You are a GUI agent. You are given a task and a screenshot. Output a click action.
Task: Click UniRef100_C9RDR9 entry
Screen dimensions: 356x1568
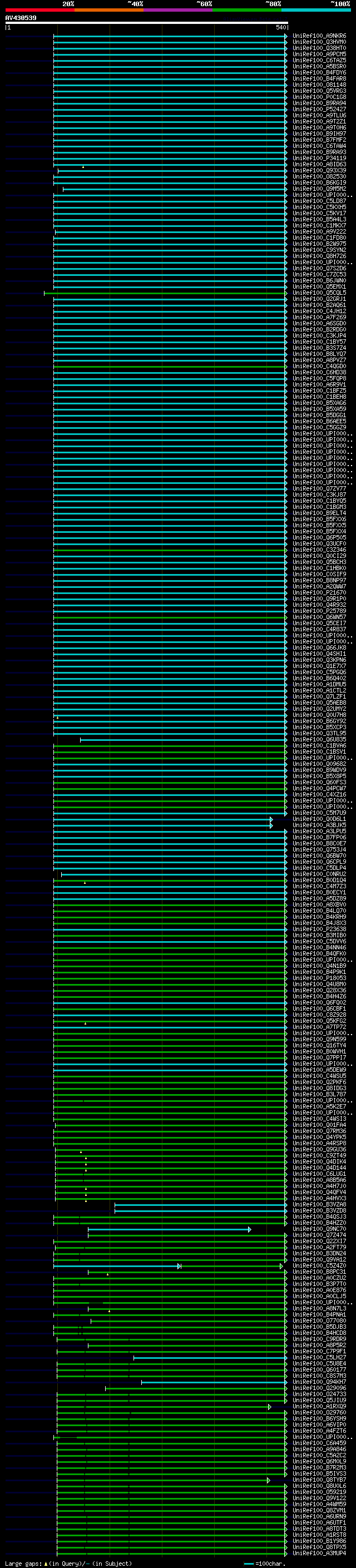[x=319, y=1338]
